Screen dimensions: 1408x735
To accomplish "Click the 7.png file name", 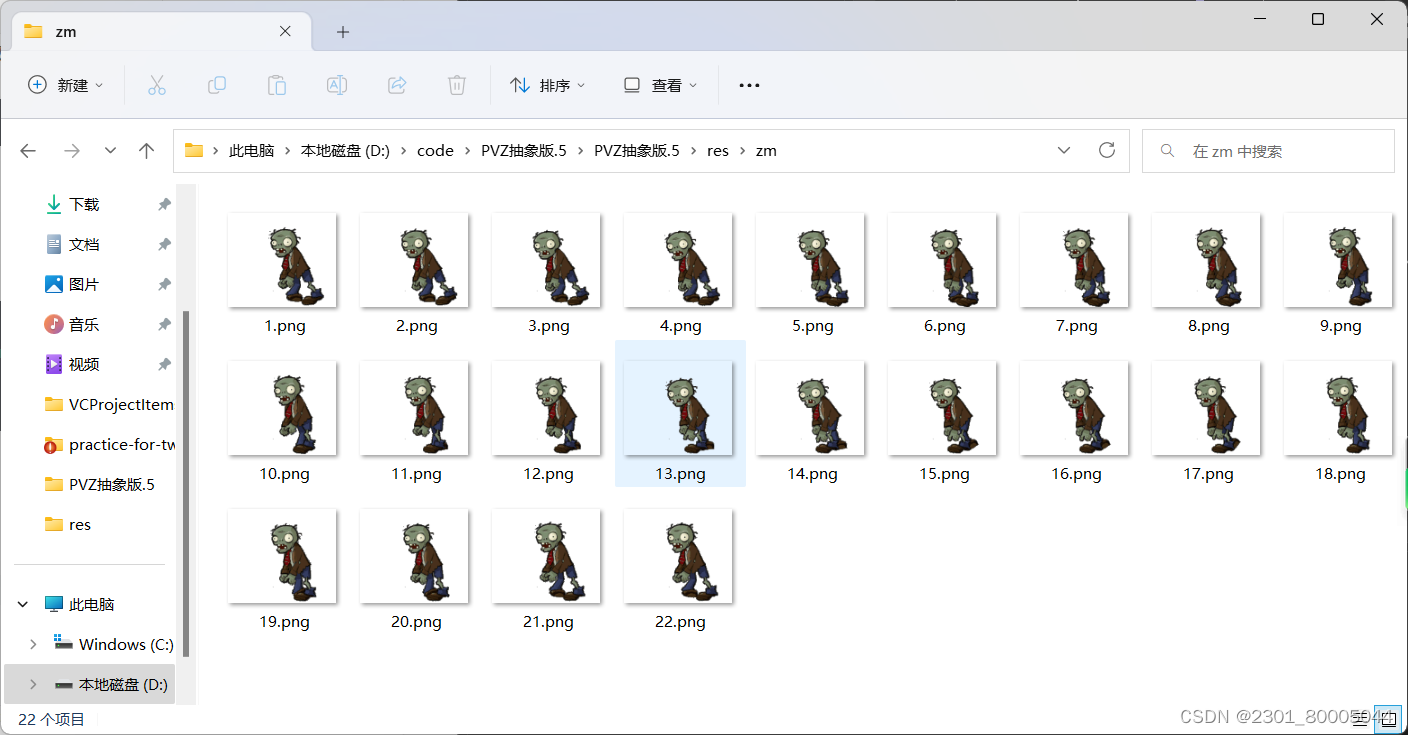I will click(x=1077, y=326).
